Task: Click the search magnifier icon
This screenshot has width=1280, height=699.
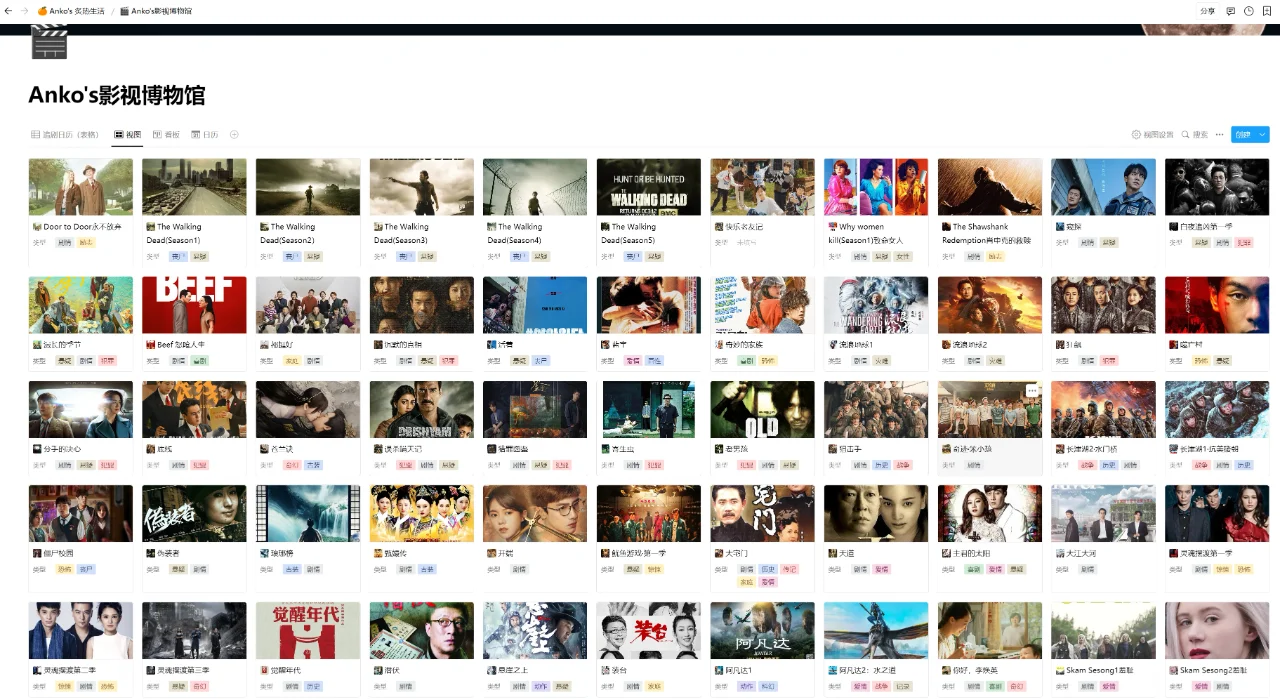Action: pyautogui.click(x=1185, y=134)
